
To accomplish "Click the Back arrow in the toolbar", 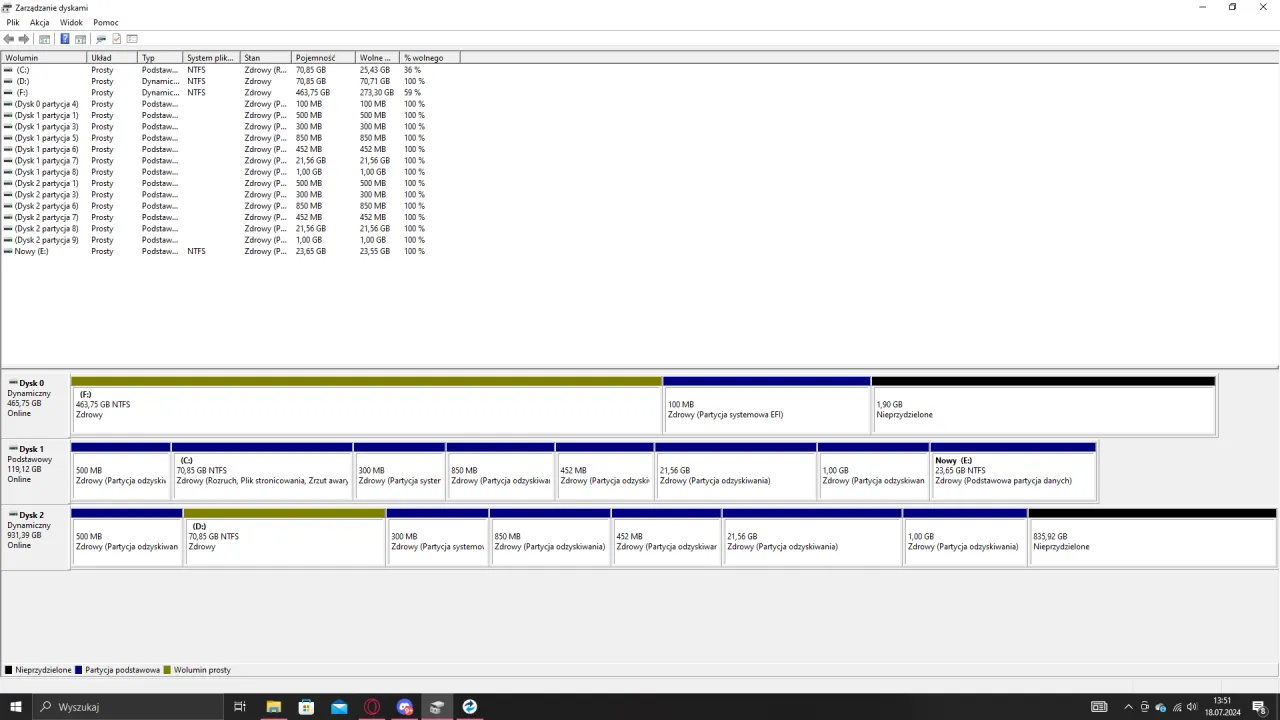I will 9,39.
